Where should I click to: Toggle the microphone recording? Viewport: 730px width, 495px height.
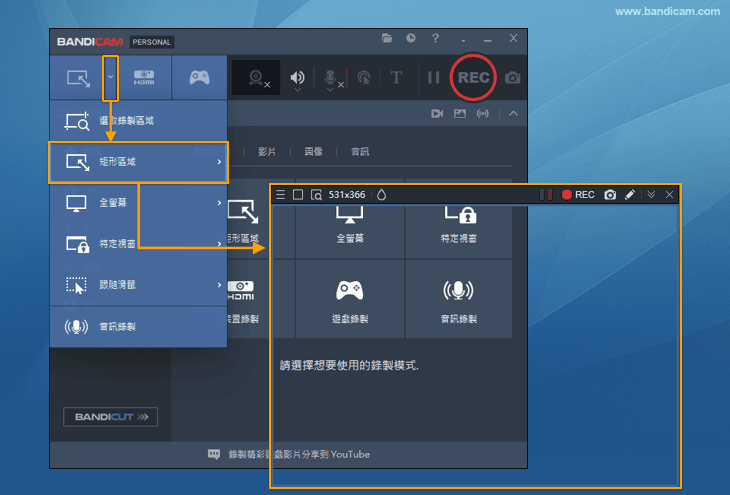point(330,77)
